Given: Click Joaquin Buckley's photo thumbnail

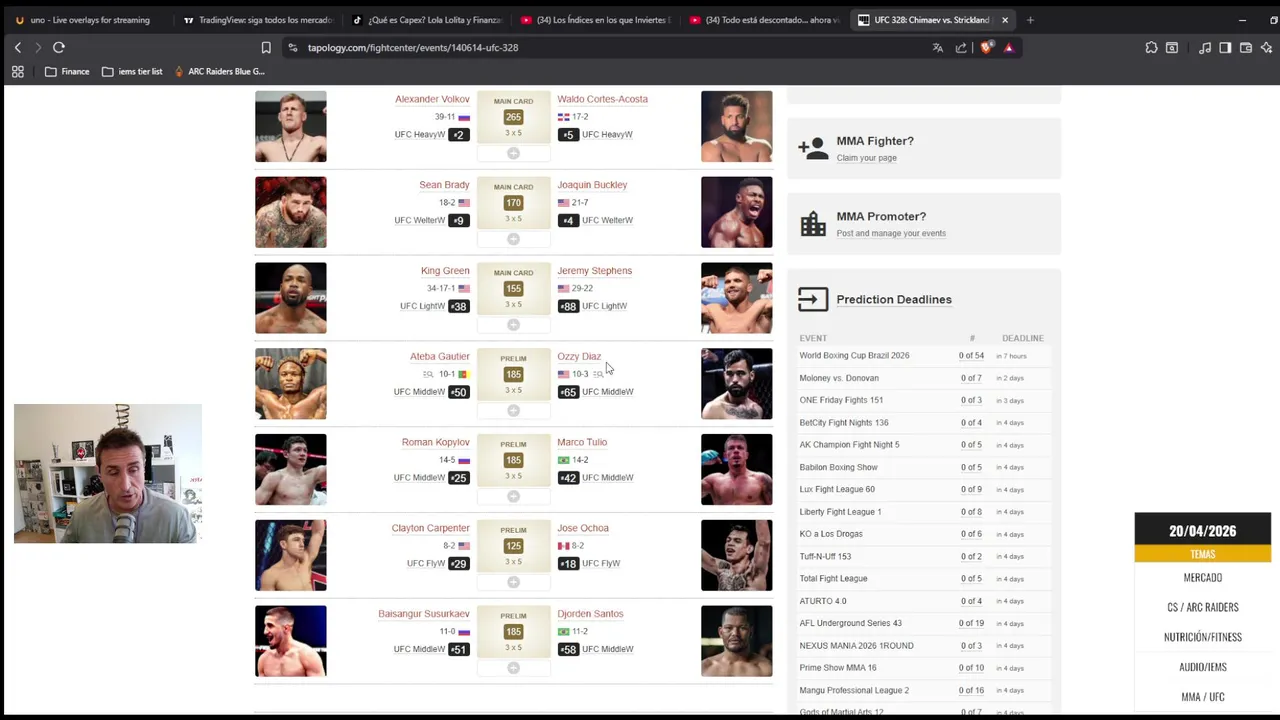Looking at the screenshot, I should pyautogui.click(x=736, y=212).
